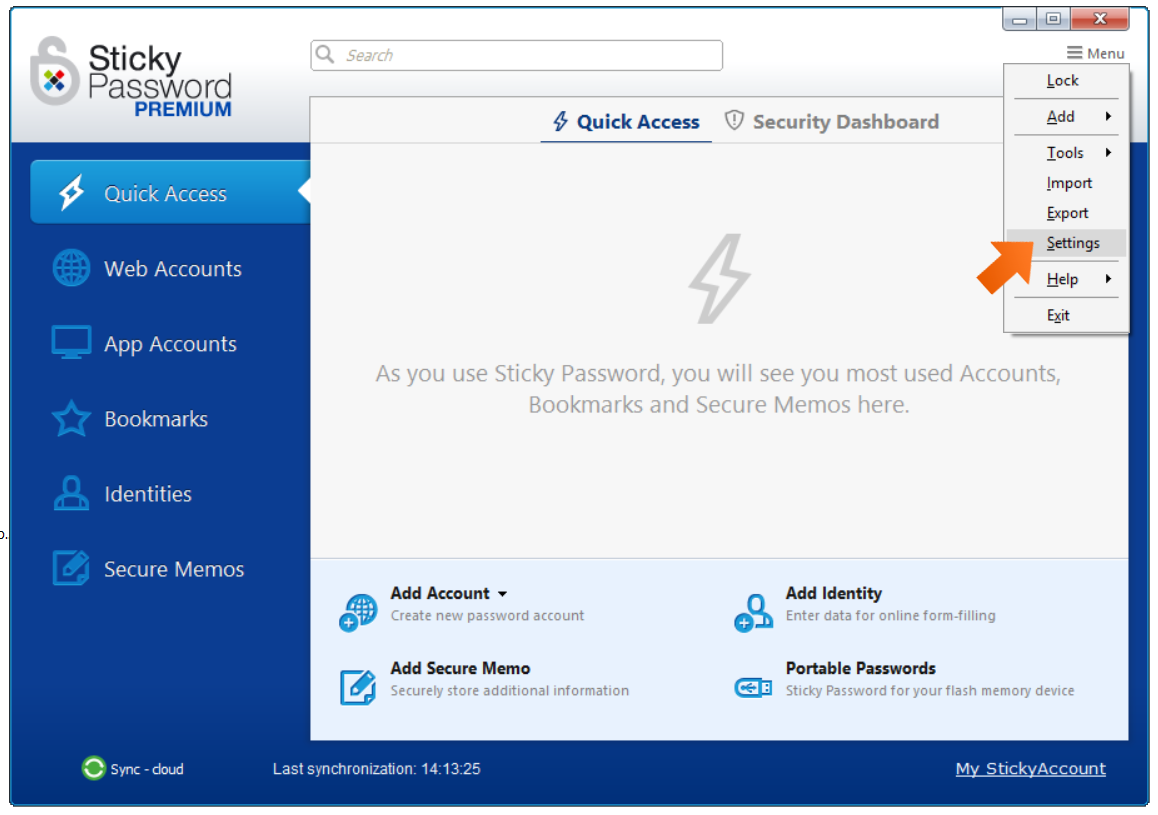The image size is (1158, 815).
Task: Switch to the Security Dashboard tab
Action: [x=832, y=121]
